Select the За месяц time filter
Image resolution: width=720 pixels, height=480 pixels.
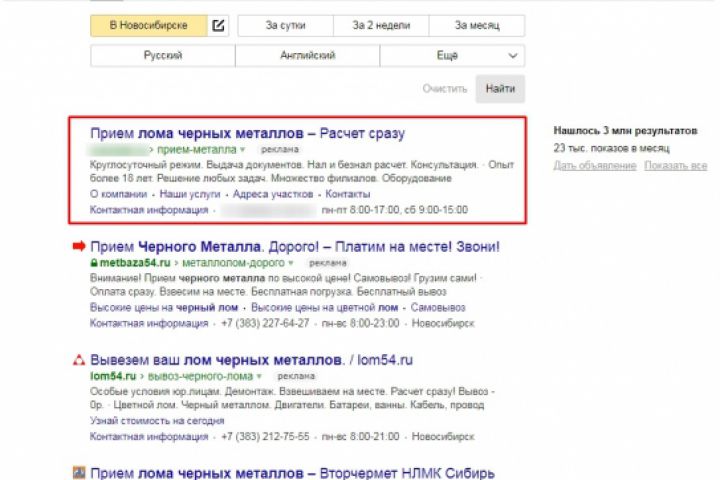477,25
